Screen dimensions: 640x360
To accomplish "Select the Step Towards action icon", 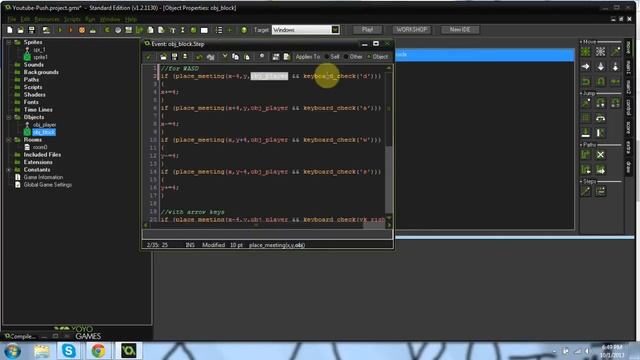I will [585, 191].
